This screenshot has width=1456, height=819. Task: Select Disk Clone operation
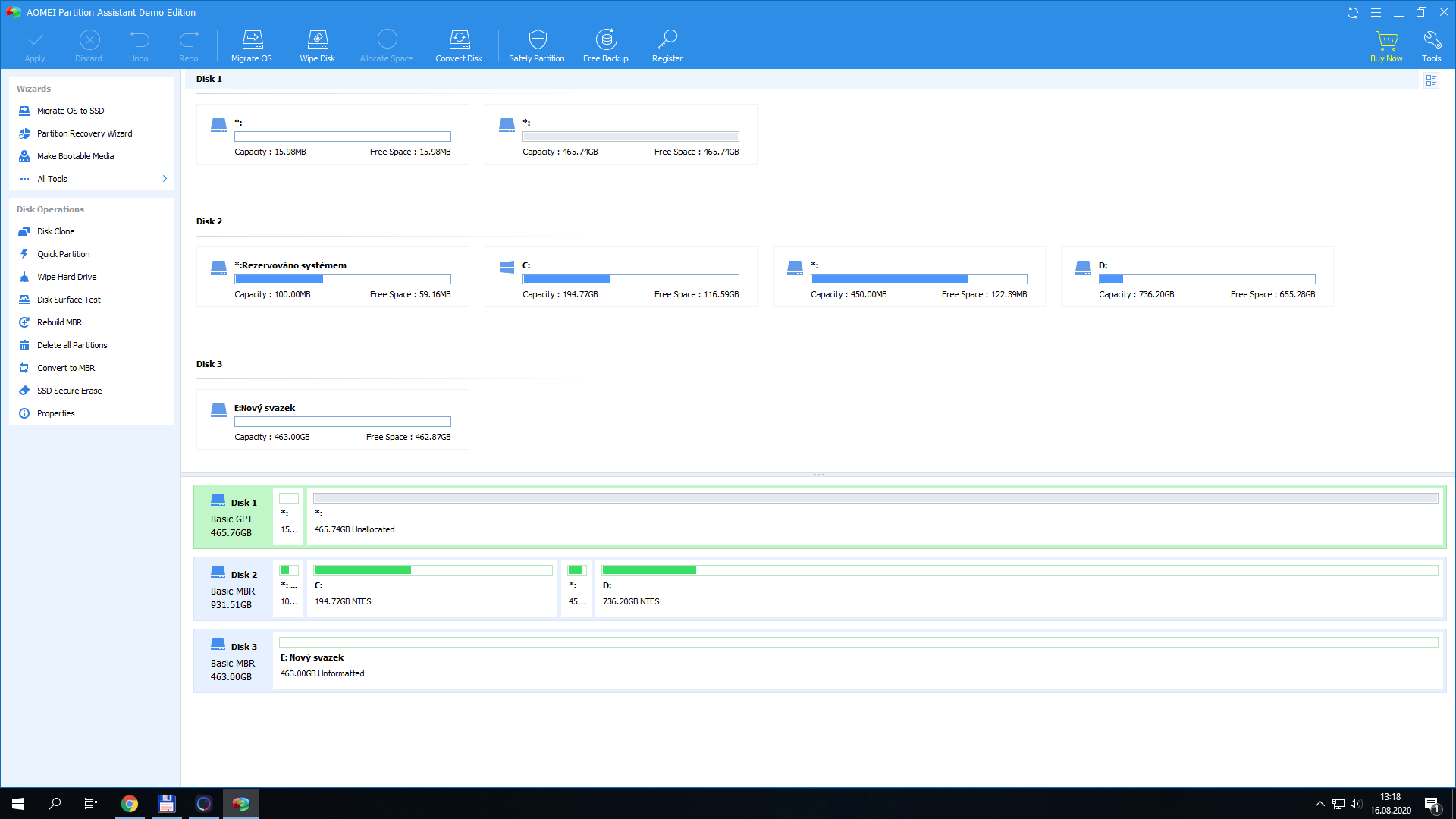(56, 231)
